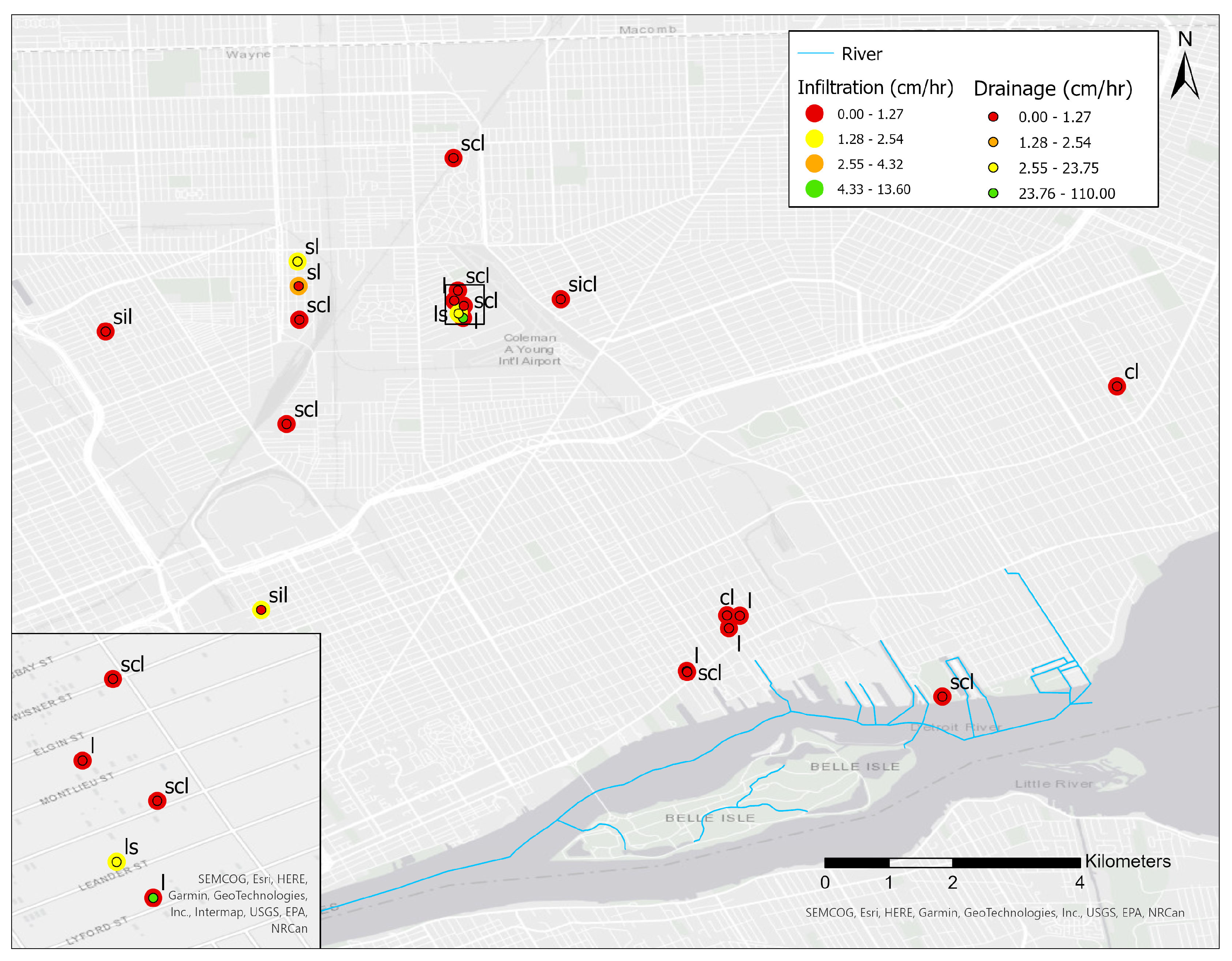The image size is (1232, 961).
Task: Click the scale bar's white segment
Action: 920,863
